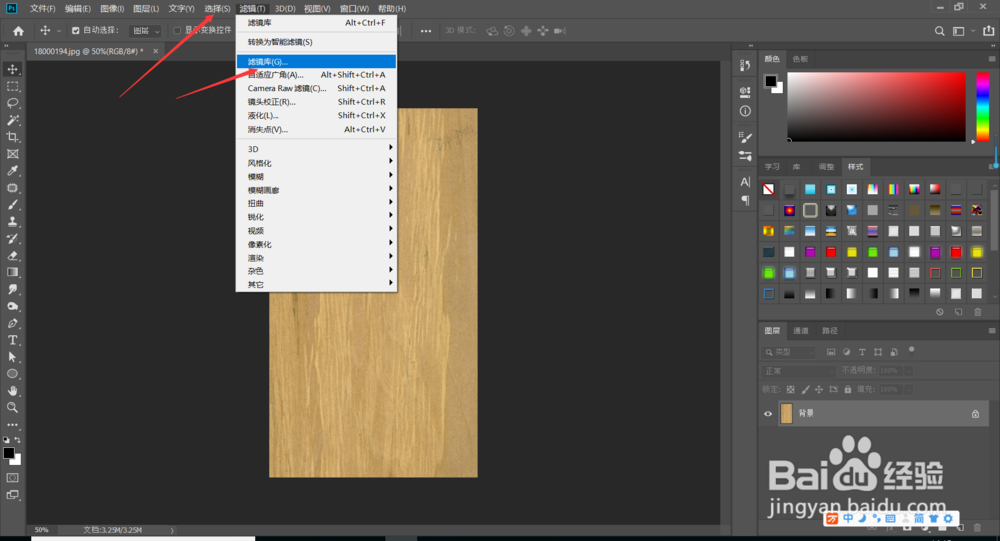
Task: Select the Pen tool
Action: tap(12, 323)
